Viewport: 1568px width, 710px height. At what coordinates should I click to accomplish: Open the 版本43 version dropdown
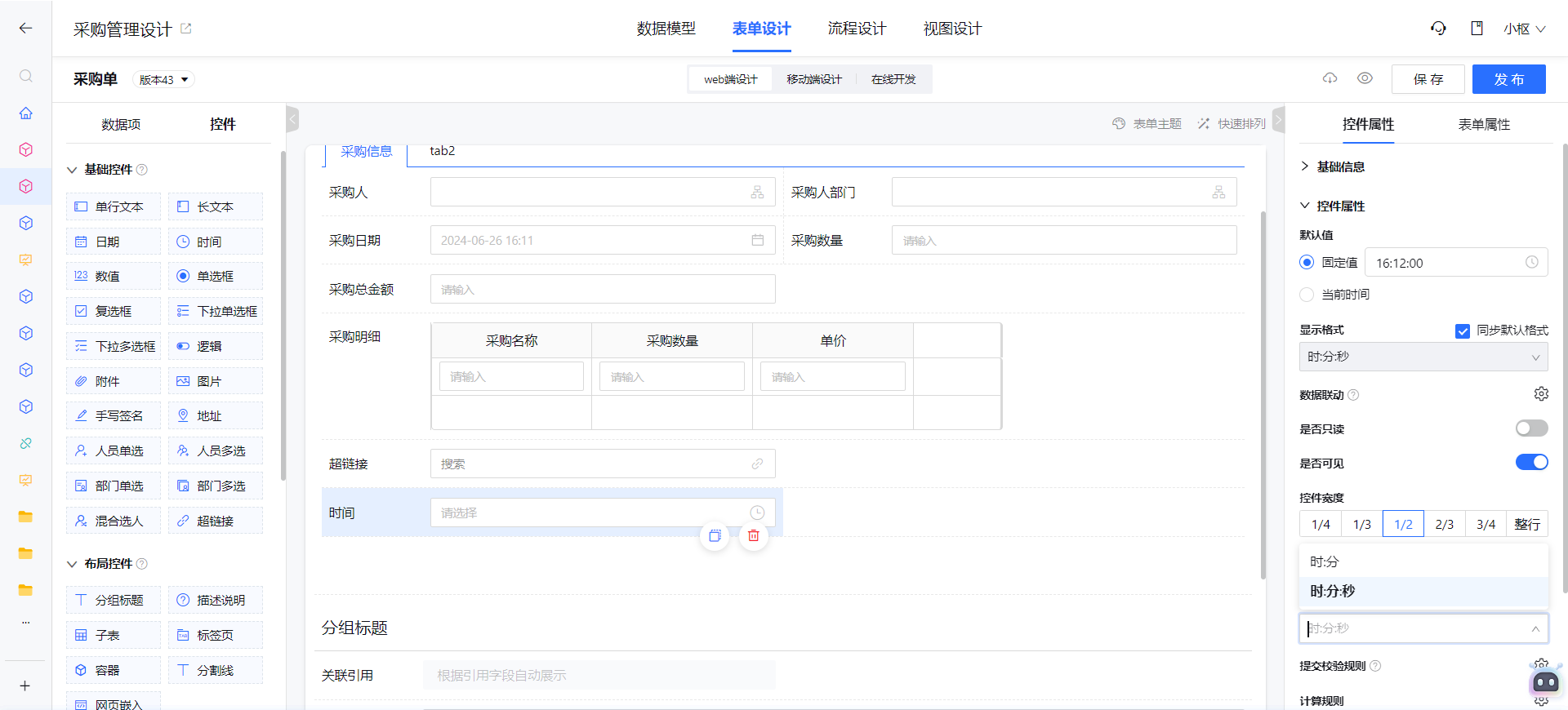point(164,80)
